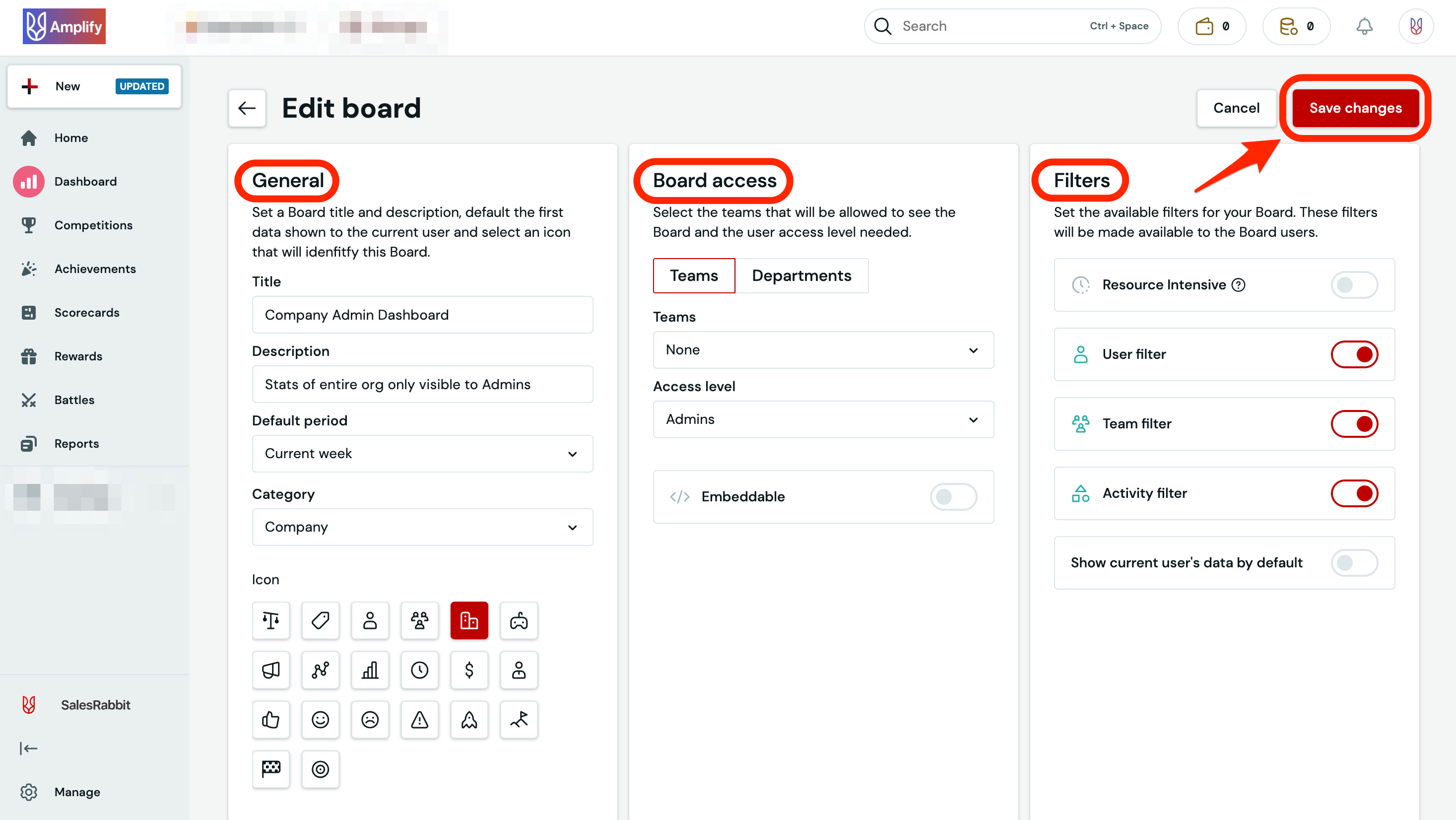Switch to the Departments tab
The width and height of the screenshot is (1456, 820).
click(801, 276)
